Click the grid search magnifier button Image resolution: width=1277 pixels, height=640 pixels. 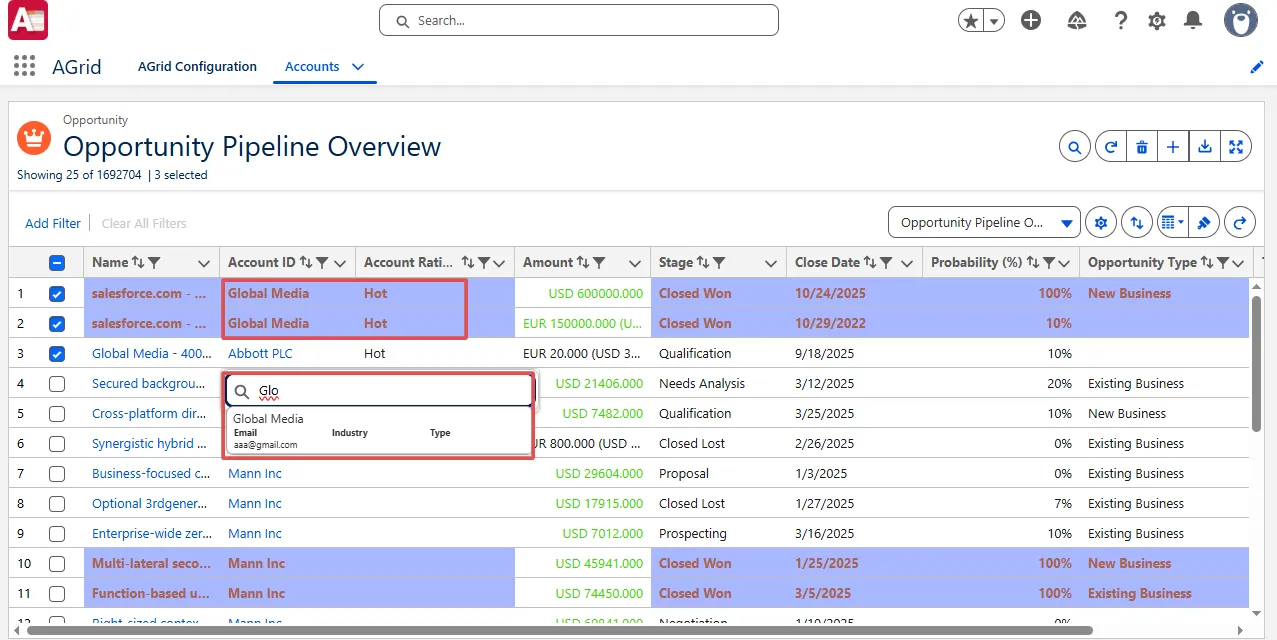tap(1075, 147)
